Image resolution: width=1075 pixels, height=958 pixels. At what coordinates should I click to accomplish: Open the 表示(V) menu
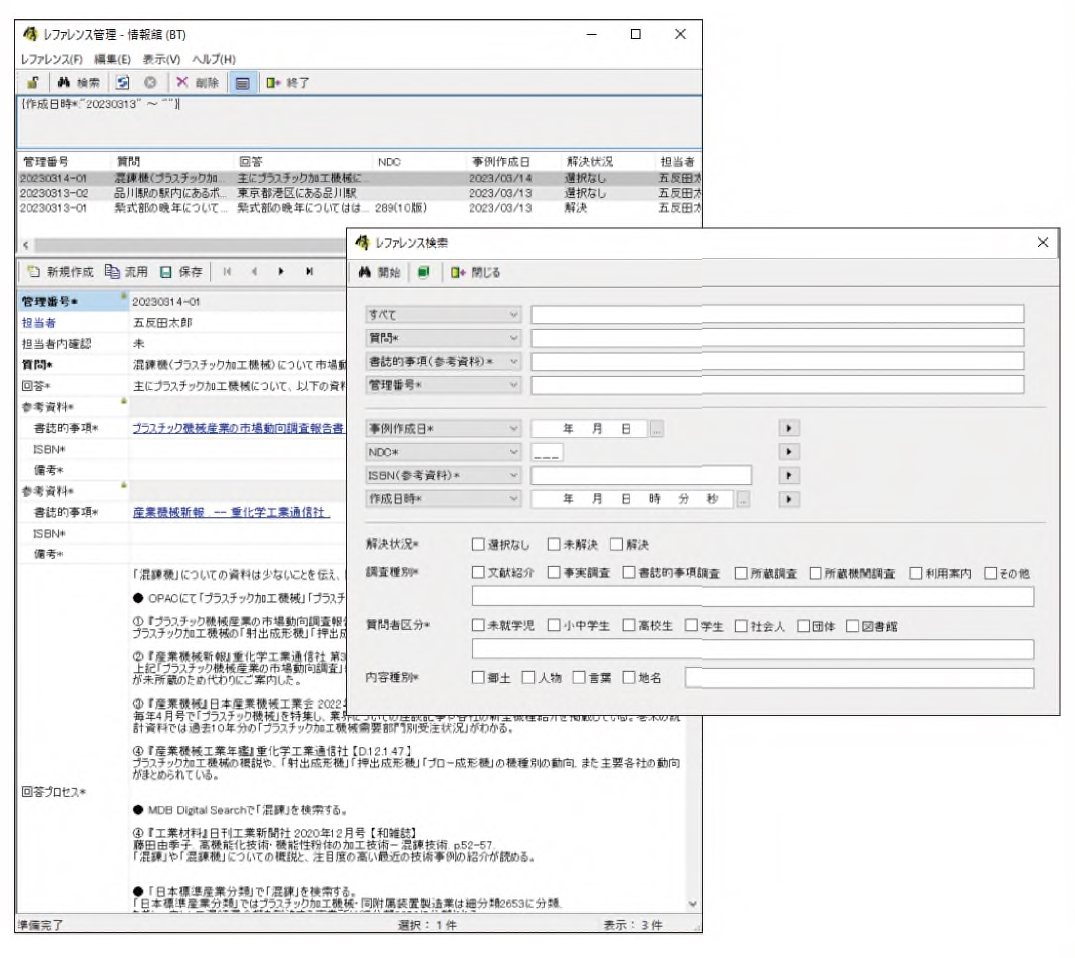161,59
